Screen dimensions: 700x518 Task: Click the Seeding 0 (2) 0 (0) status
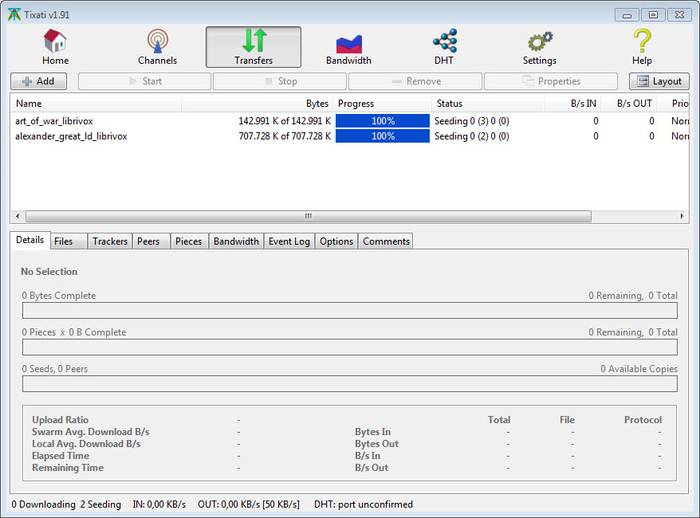click(472, 136)
